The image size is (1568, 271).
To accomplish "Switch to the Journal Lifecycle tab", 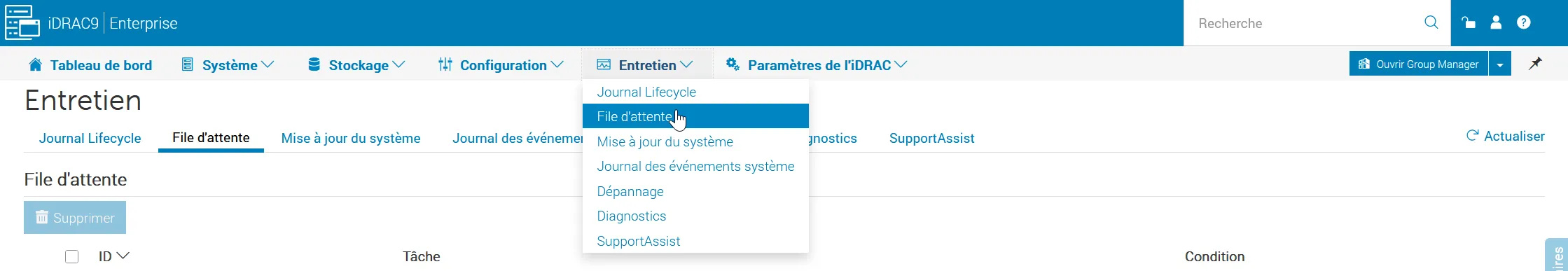I will (90, 138).
